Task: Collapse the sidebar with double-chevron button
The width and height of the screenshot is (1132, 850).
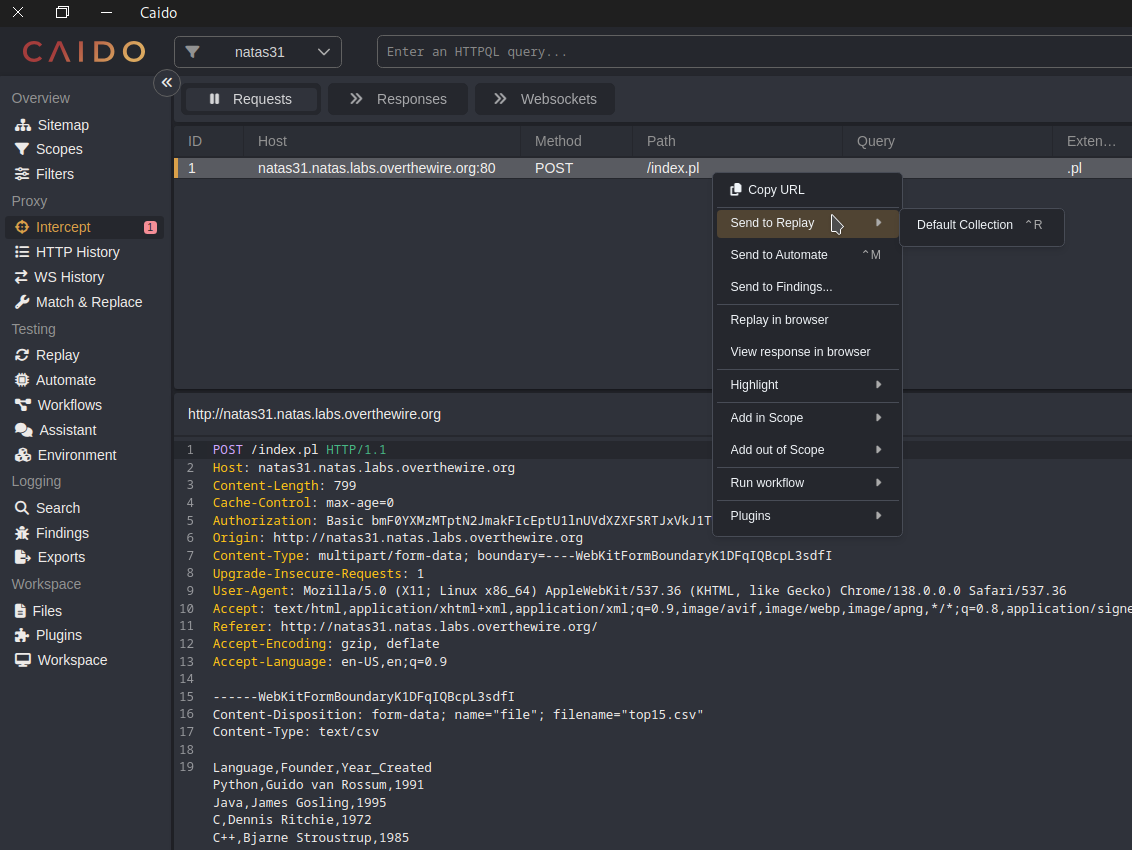Action: (167, 83)
